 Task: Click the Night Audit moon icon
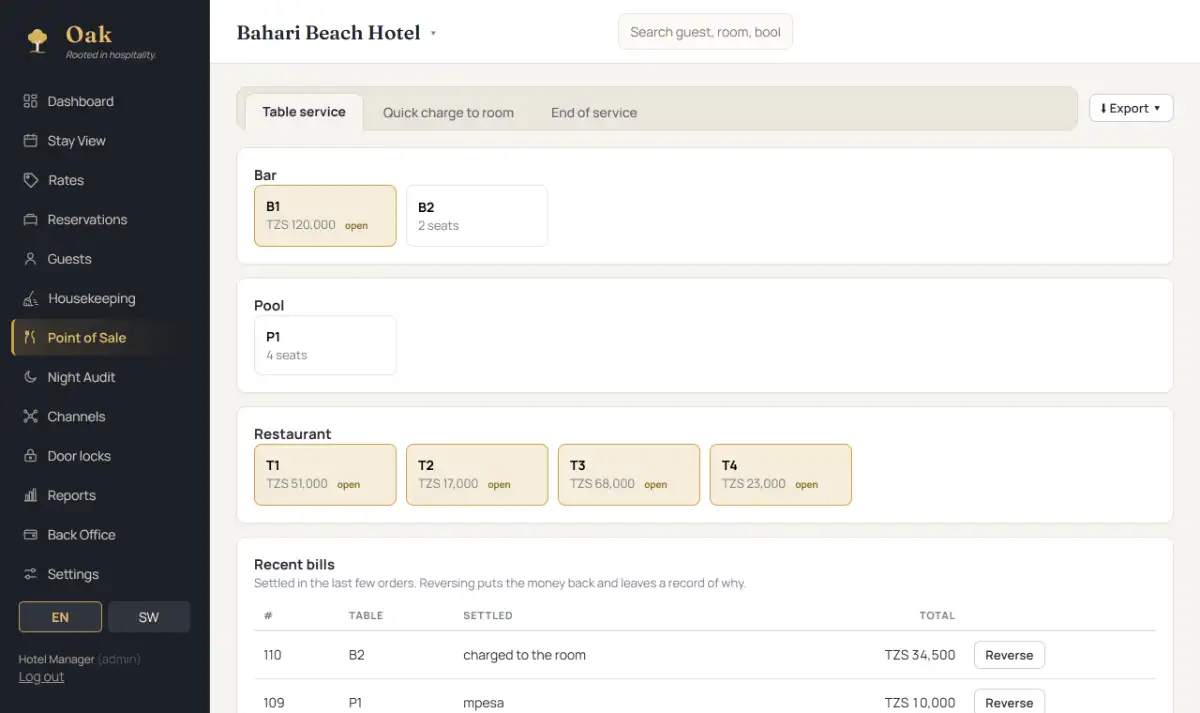(x=30, y=377)
